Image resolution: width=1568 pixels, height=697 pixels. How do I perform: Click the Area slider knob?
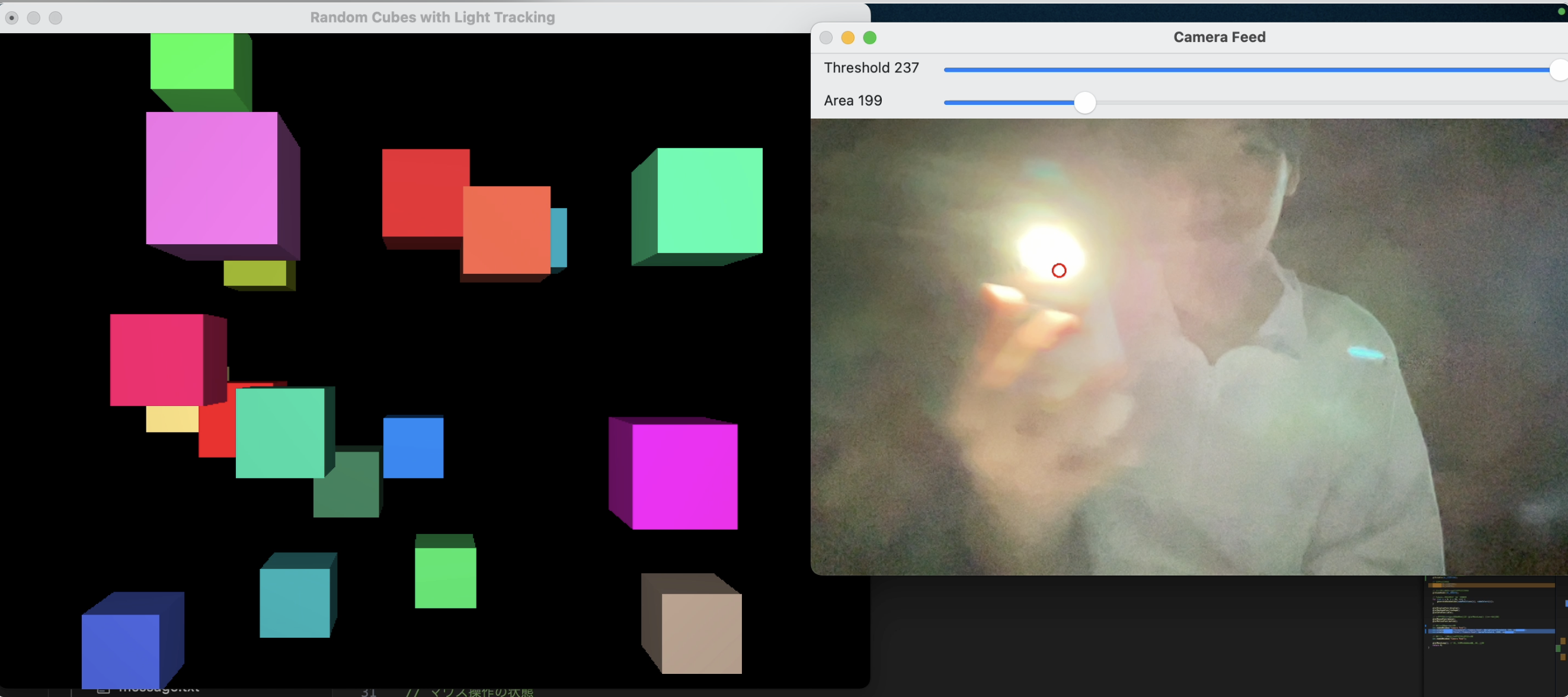(1084, 103)
